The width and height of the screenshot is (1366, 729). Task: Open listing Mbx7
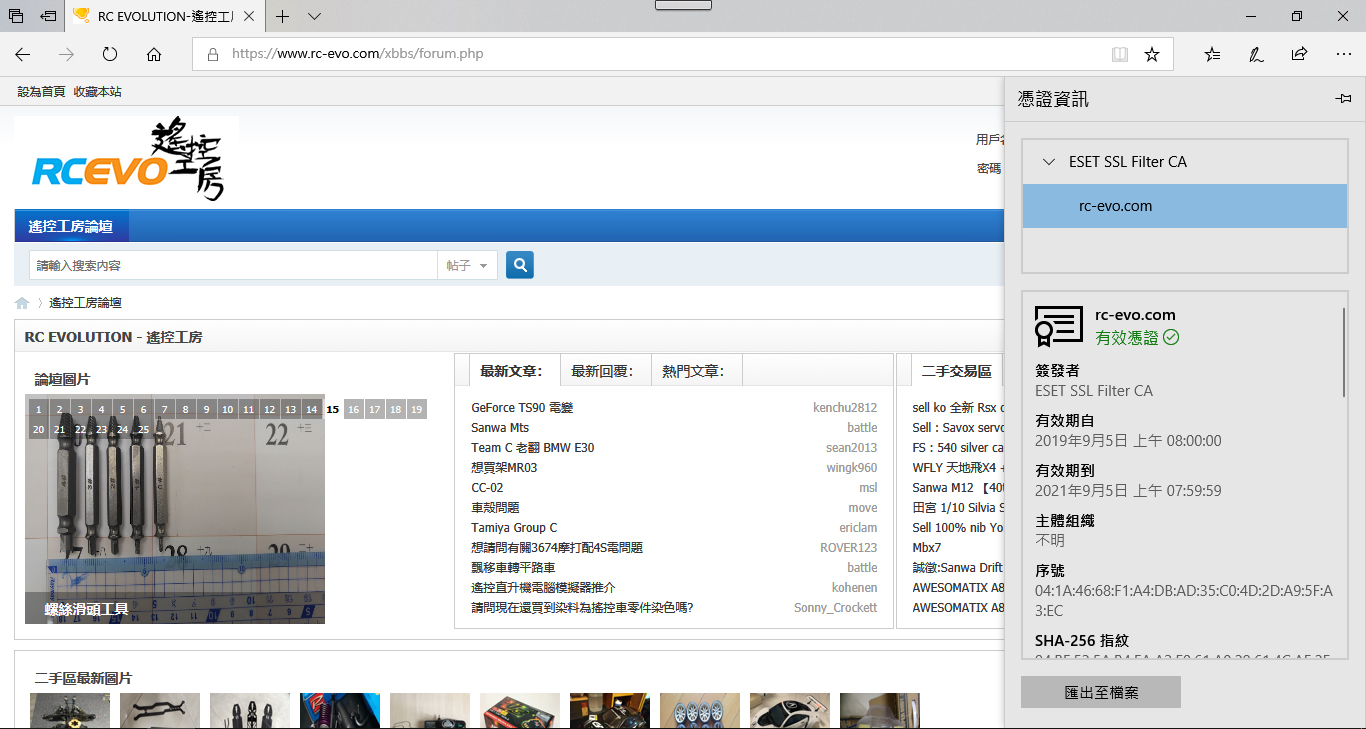point(928,548)
